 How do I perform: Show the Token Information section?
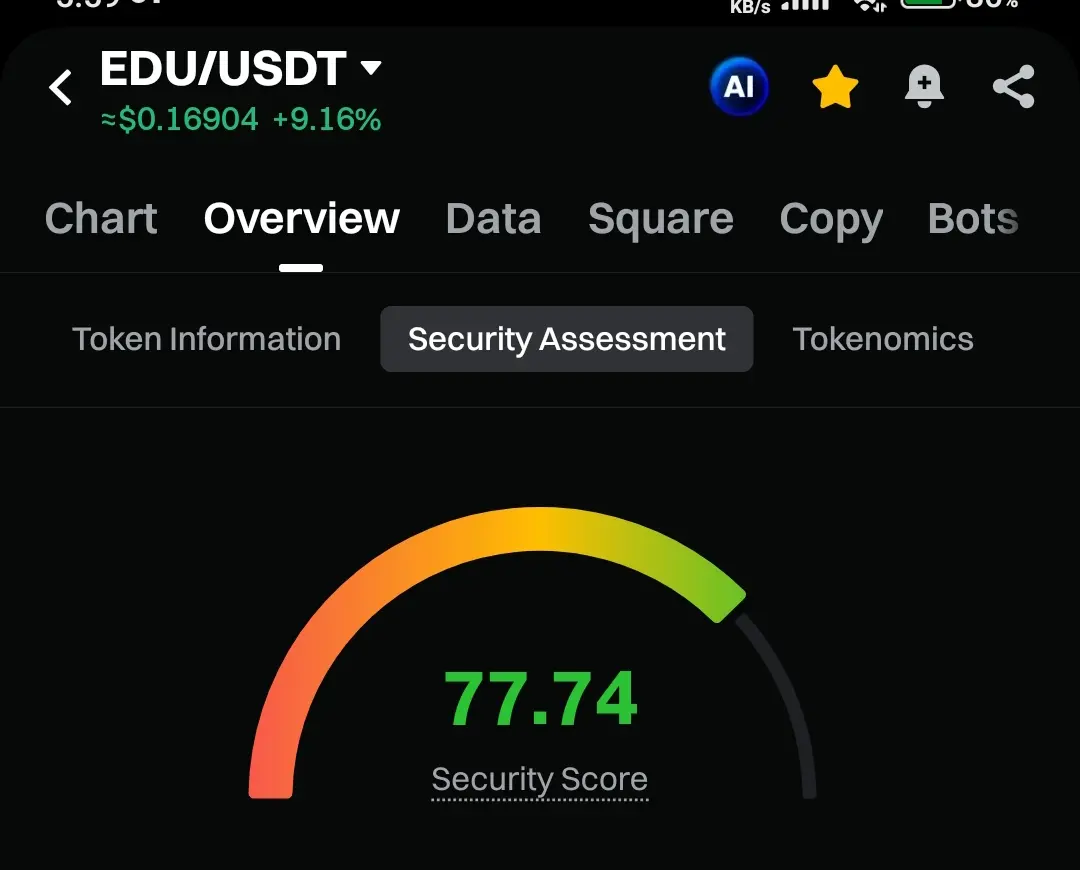[207, 339]
